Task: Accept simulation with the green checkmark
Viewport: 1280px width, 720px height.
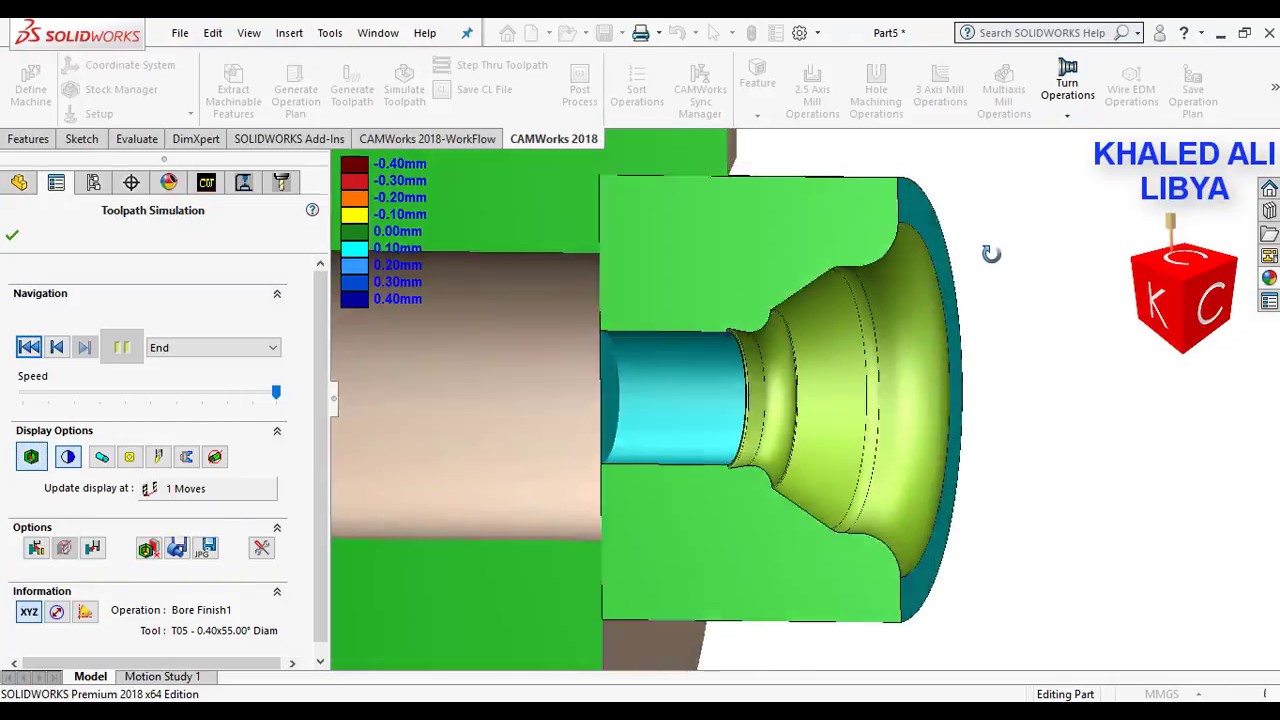Action: click(12, 235)
